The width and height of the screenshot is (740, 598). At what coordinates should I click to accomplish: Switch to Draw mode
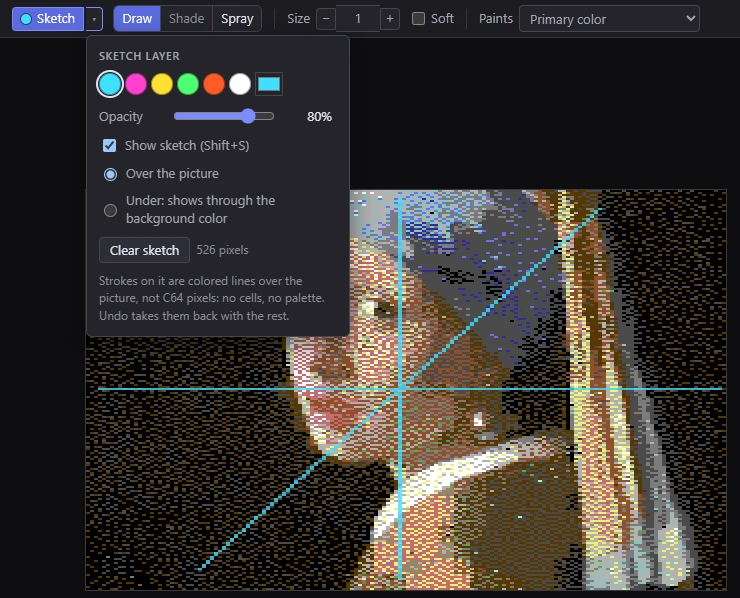137,19
